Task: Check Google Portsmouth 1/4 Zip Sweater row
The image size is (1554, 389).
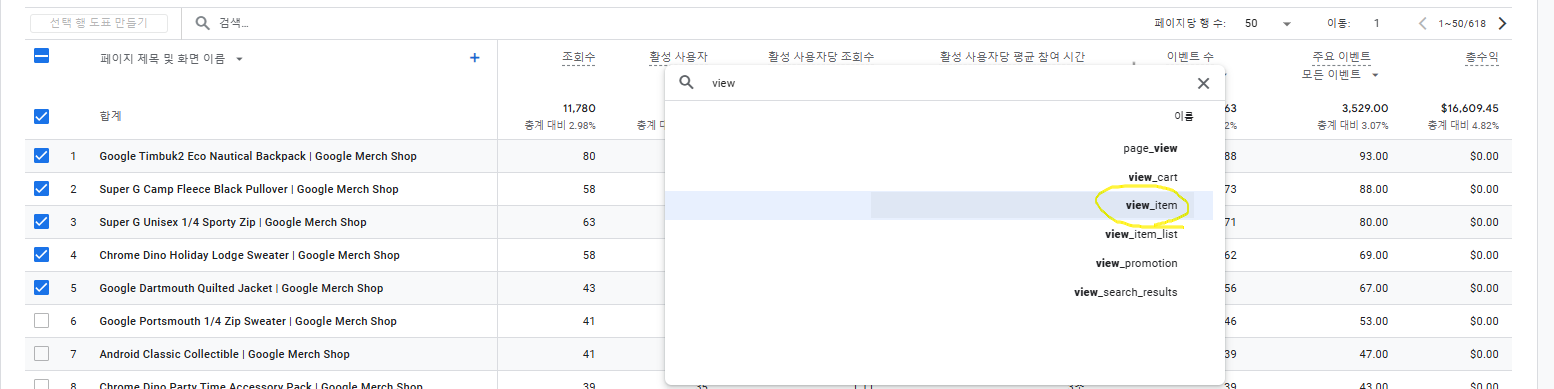Action: click(41, 321)
